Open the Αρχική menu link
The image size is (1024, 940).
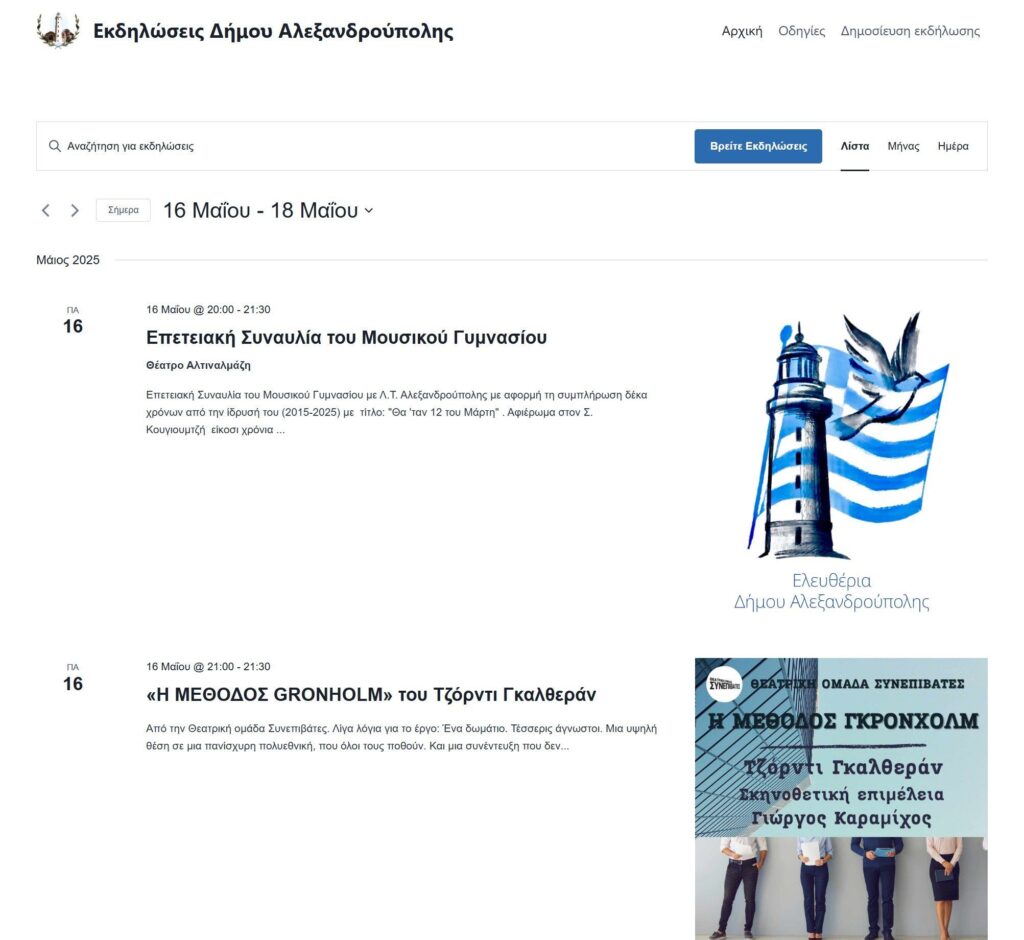pos(742,31)
